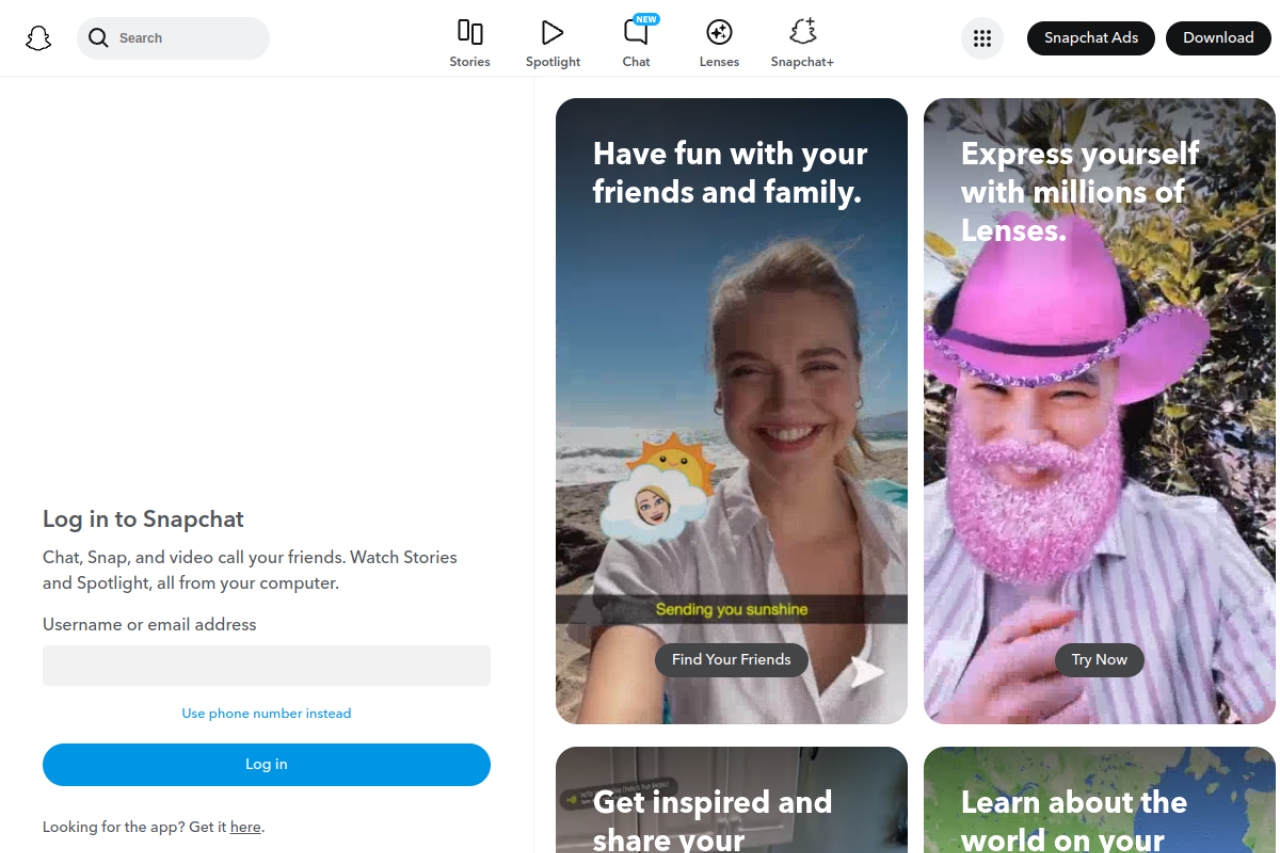
Task: Click the Download button
Action: pos(1218,38)
